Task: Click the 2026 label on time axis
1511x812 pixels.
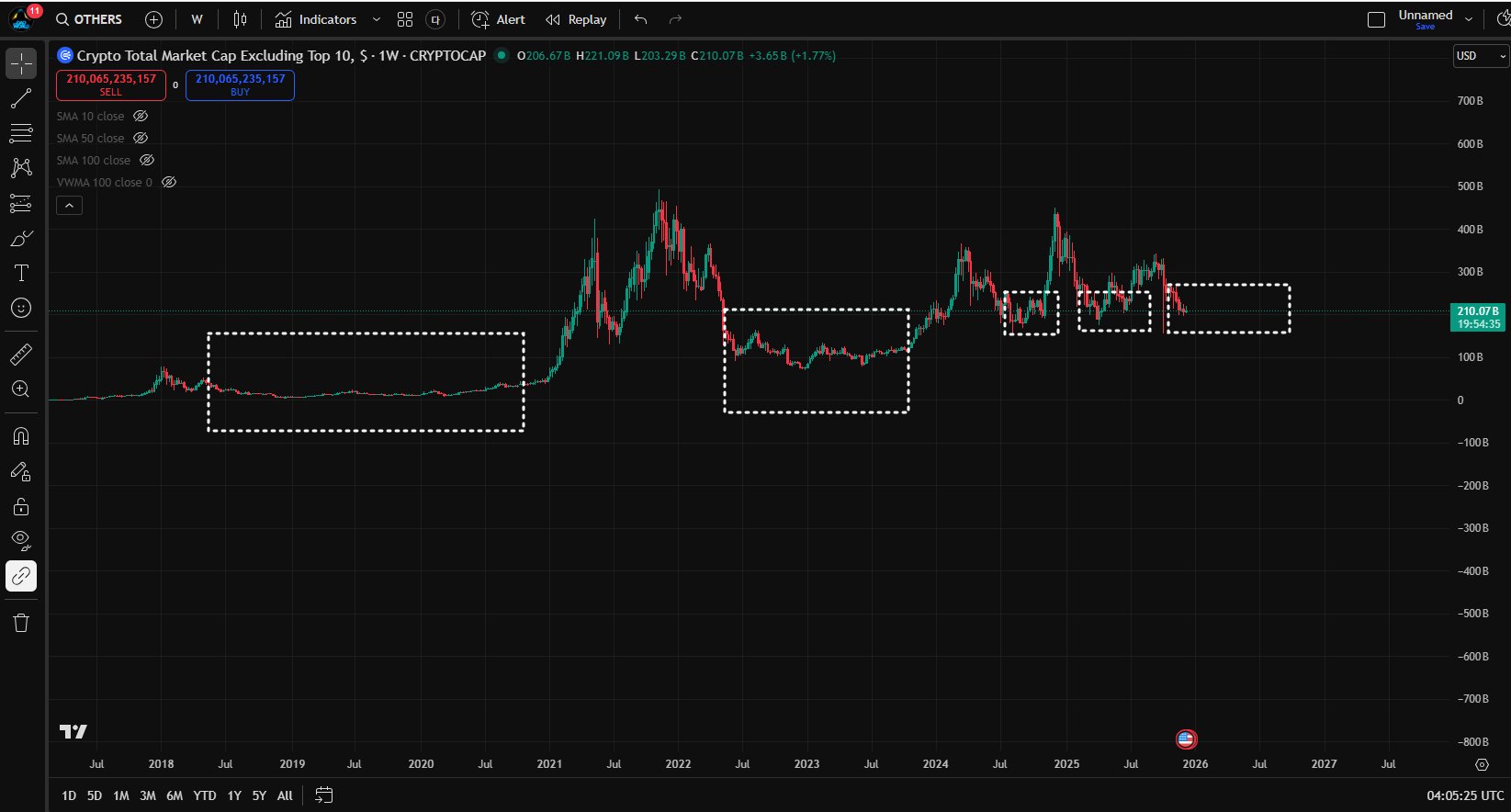Action: tap(1195, 764)
